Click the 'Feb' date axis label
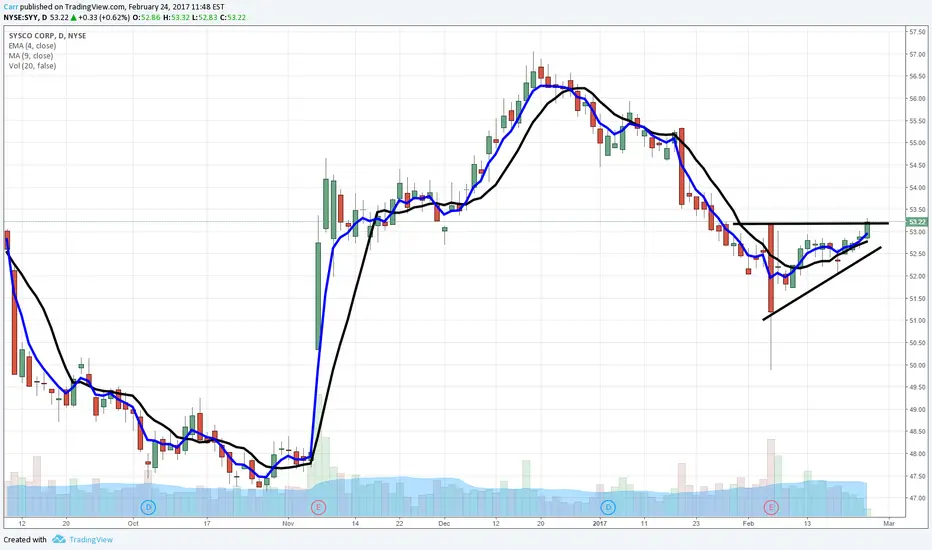The height and width of the screenshot is (550, 932). (x=748, y=524)
